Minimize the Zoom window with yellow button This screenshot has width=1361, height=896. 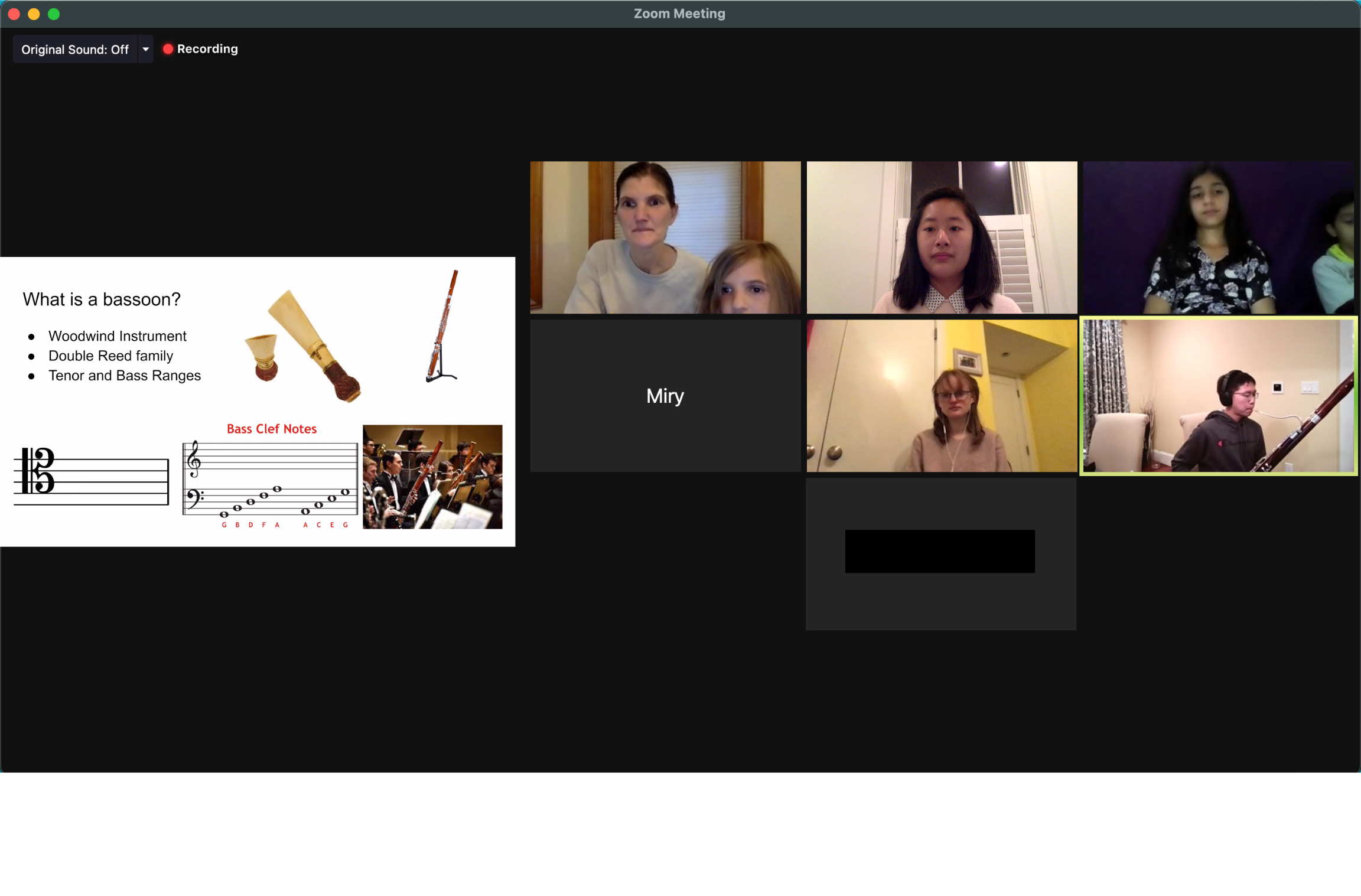pyautogui.click(x=34, y=14)
